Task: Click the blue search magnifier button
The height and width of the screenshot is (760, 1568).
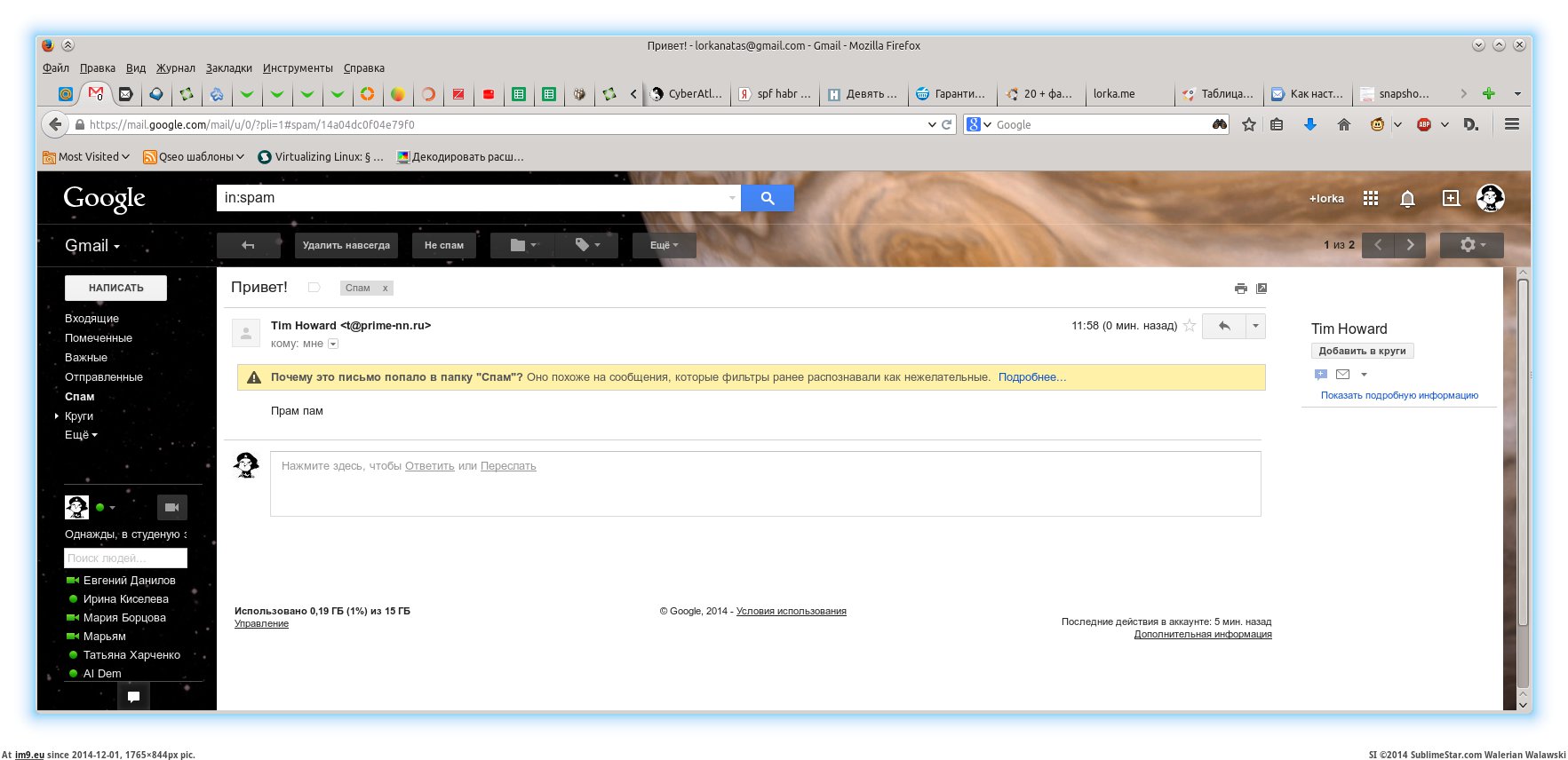Action: pos(768,198)
